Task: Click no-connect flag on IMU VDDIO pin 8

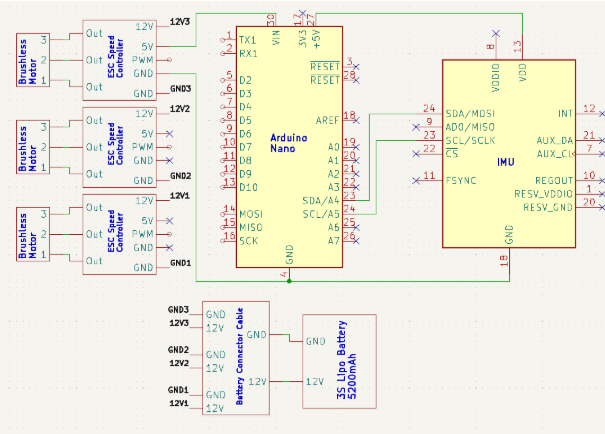Action: tap(496, 34)
